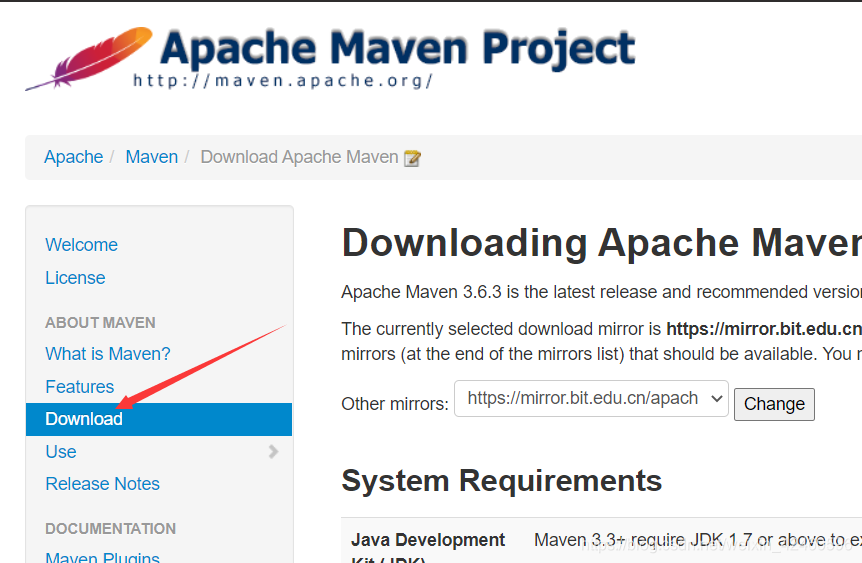The width and height of the screenshot is (862, 563).
Task: Go to the Welcome page
Action: click(x=81, y=245)
